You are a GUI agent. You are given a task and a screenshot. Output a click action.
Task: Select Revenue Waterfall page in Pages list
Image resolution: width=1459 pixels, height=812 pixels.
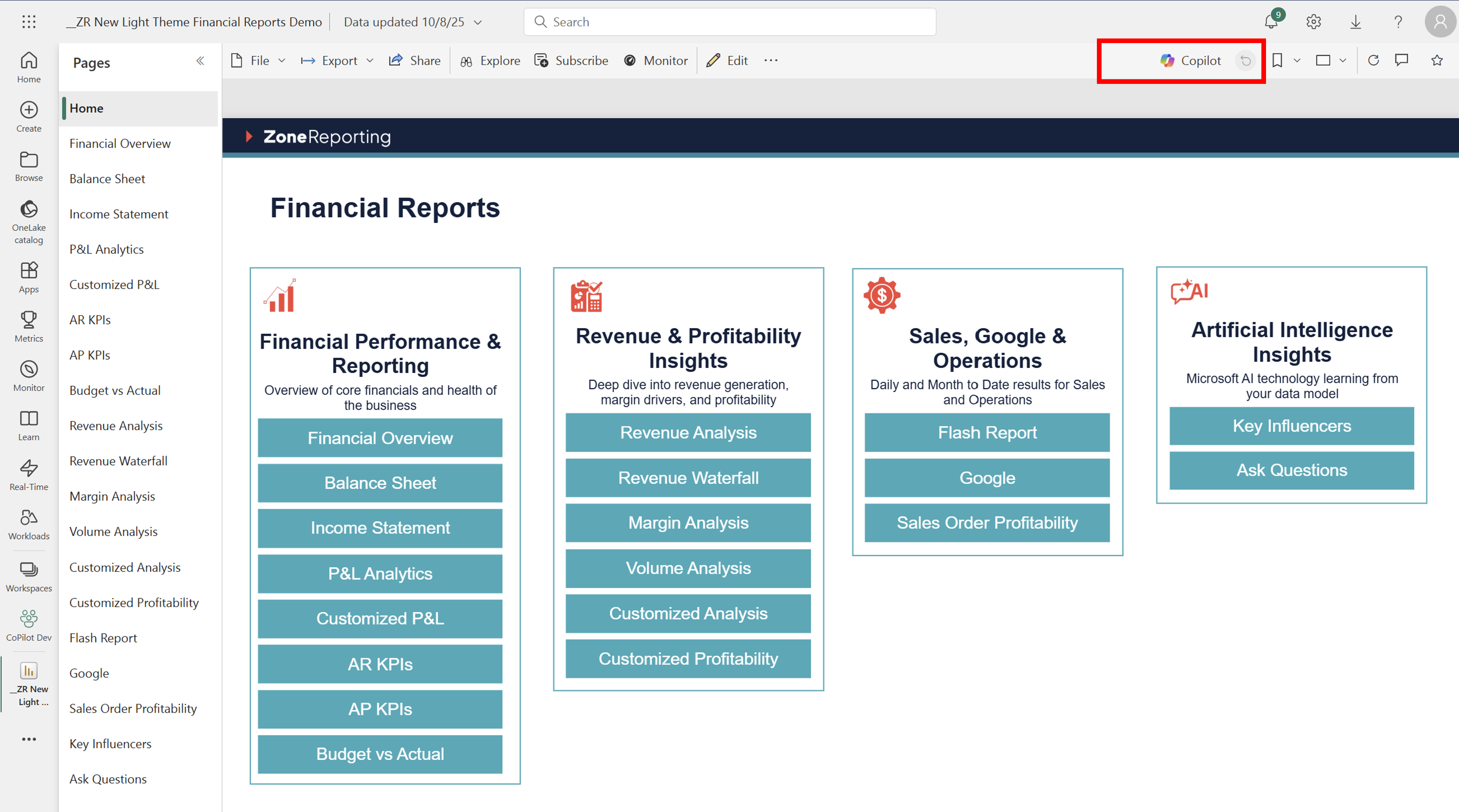coord(139,461)
